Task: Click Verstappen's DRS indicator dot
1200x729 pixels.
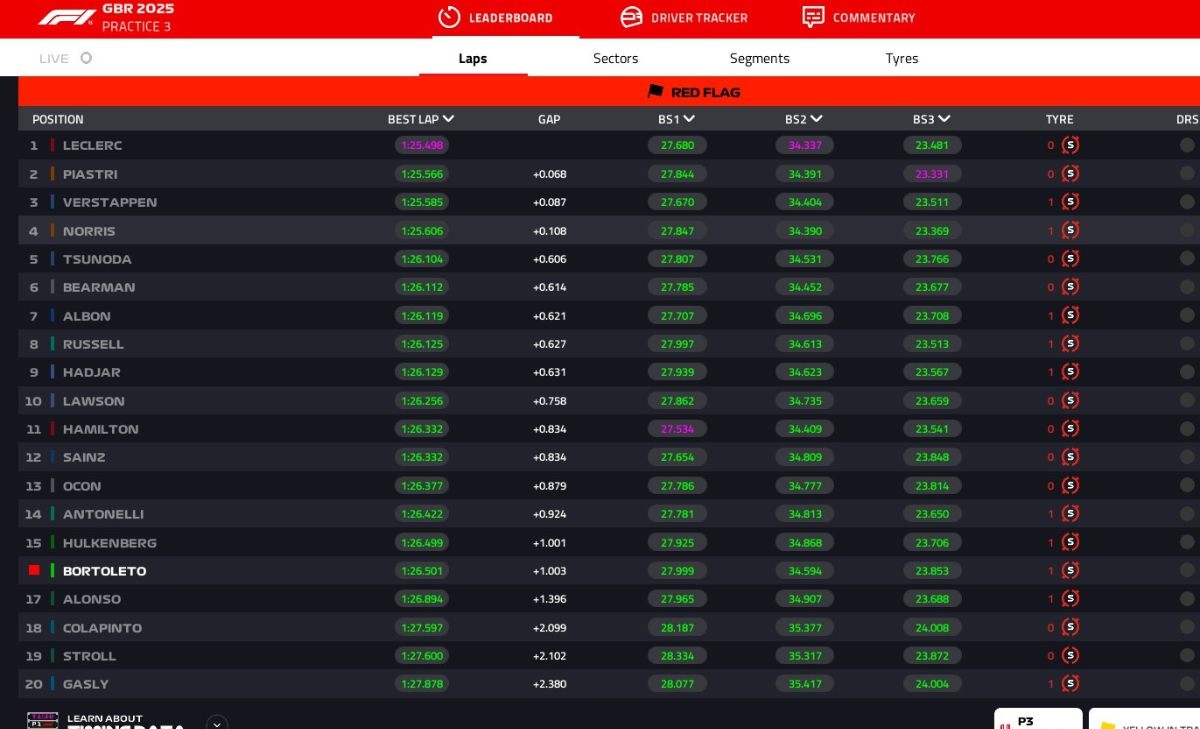Action: pos(1187,202)
